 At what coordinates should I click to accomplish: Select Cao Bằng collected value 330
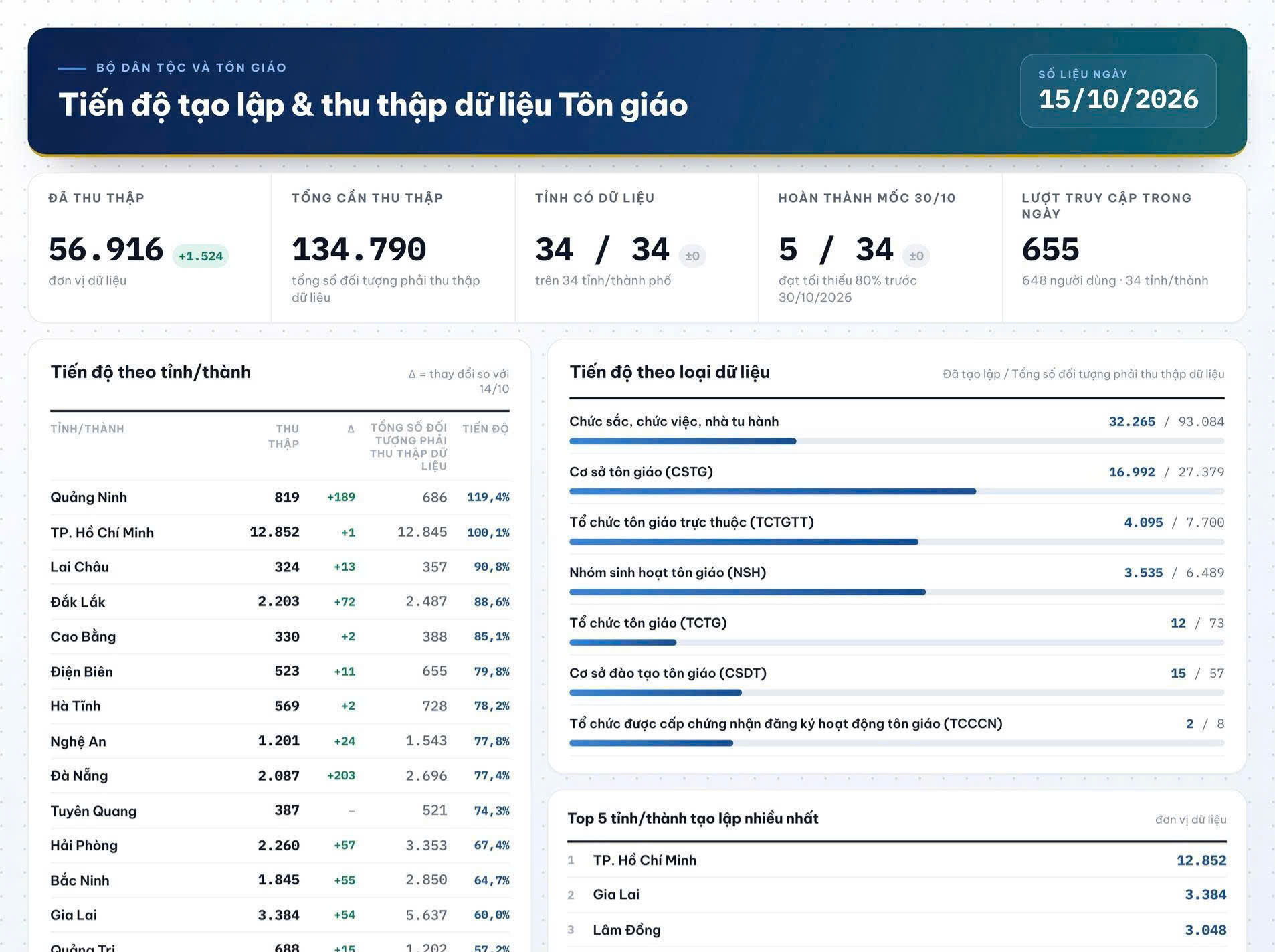click(x=287, y=637)
